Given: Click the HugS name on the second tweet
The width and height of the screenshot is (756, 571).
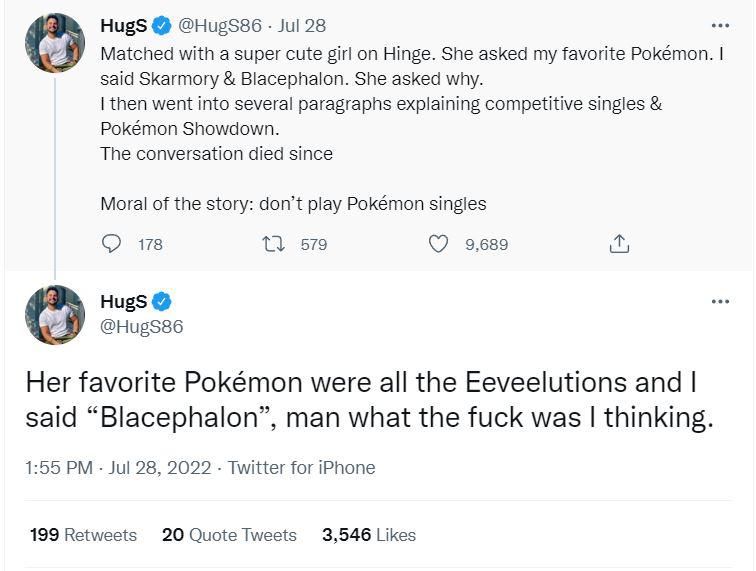Looking at the screenshot, I should (x=123, y=301).
